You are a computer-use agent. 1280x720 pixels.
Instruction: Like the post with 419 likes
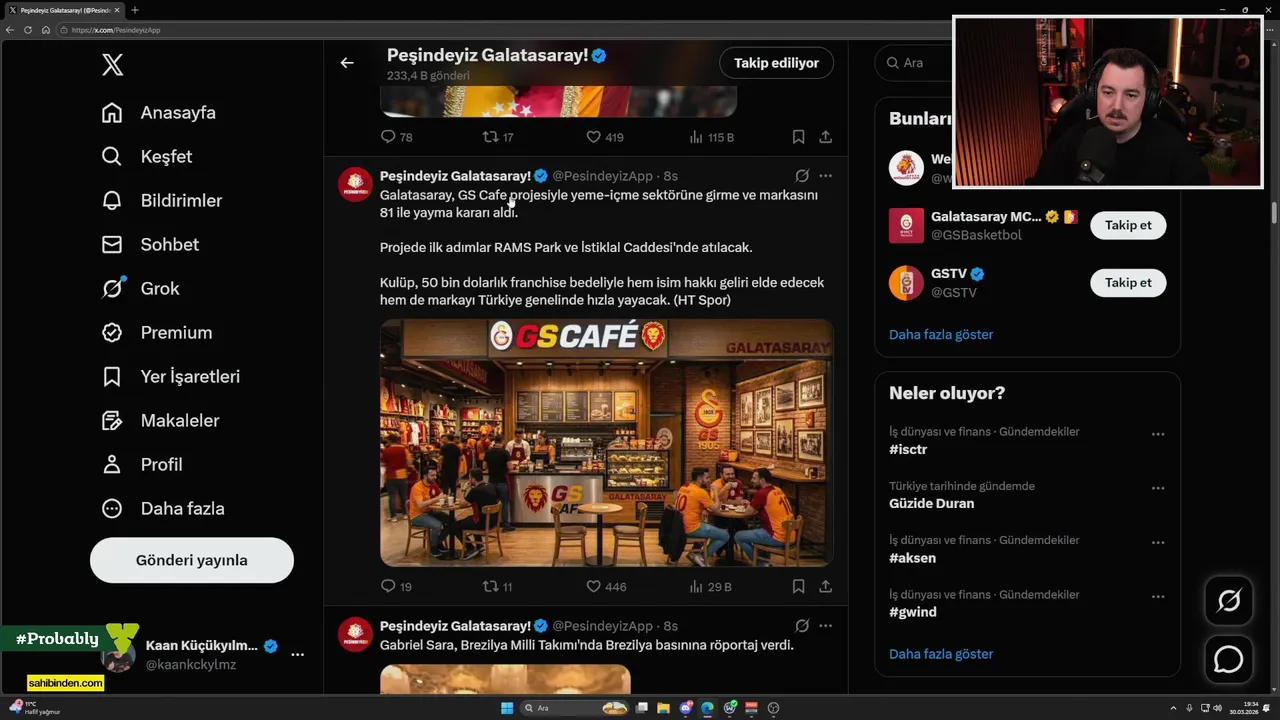(x=604, y=137)
